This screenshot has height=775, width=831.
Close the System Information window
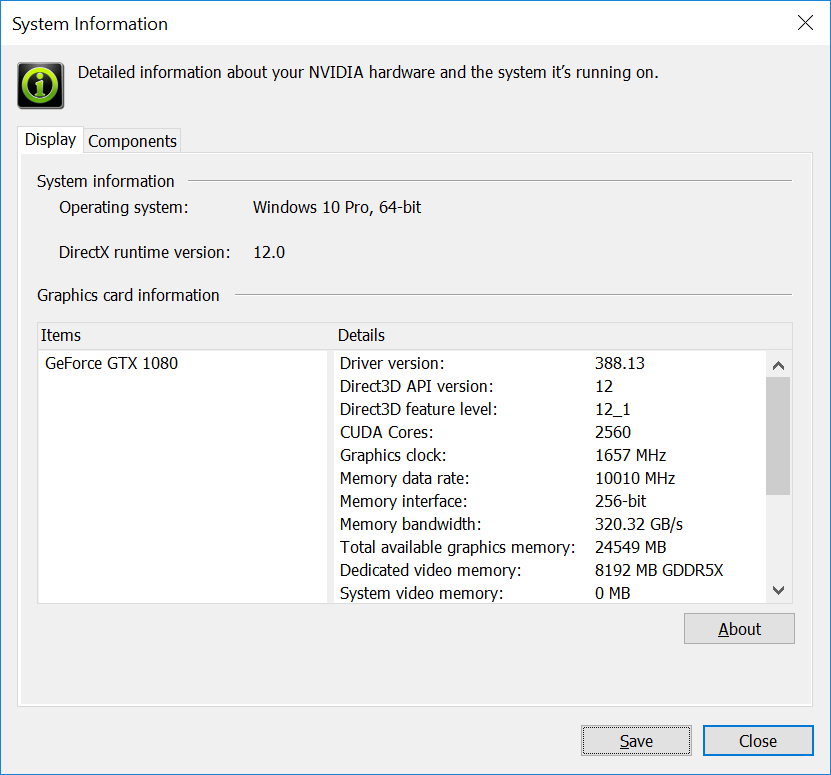tap(805, 23)
